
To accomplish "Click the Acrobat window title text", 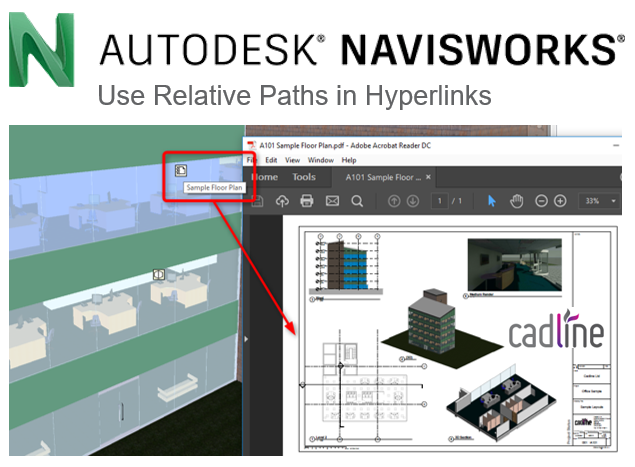I will 345,145.
